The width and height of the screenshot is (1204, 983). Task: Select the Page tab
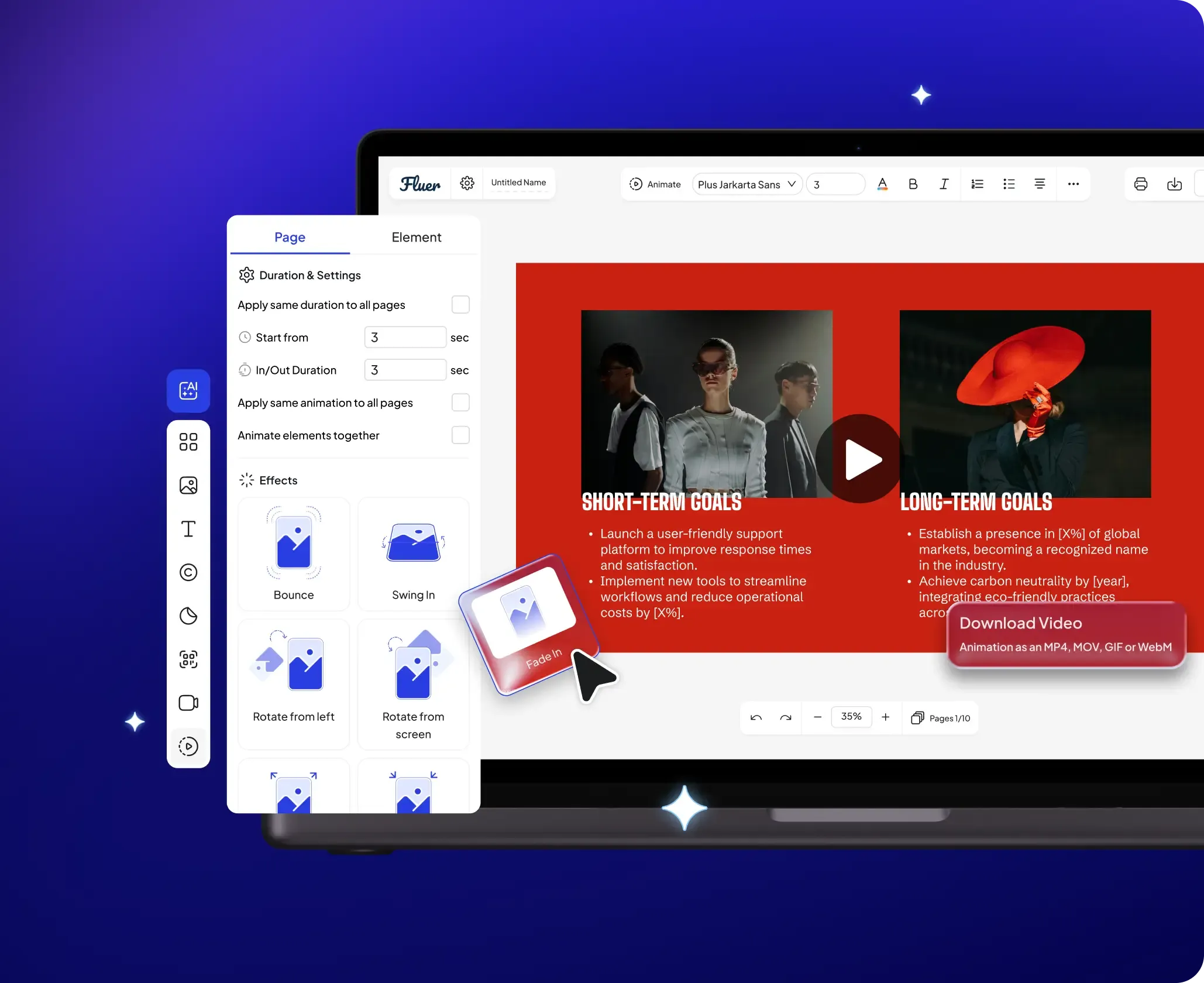point(289,237)
